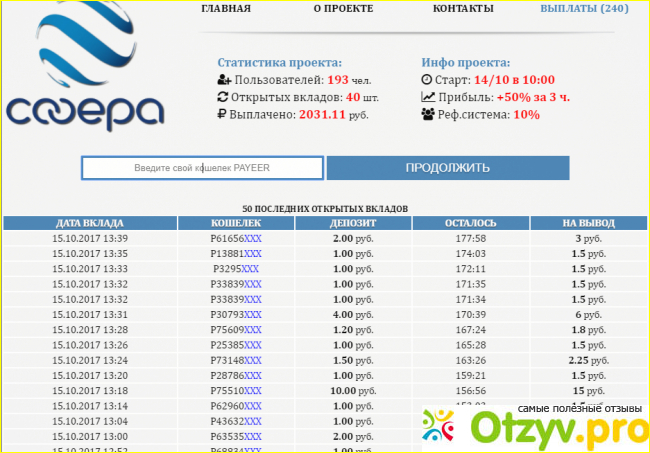
Task: Click the ДАТА ВКЛАДА column header
Action: [x=90, y=223]
